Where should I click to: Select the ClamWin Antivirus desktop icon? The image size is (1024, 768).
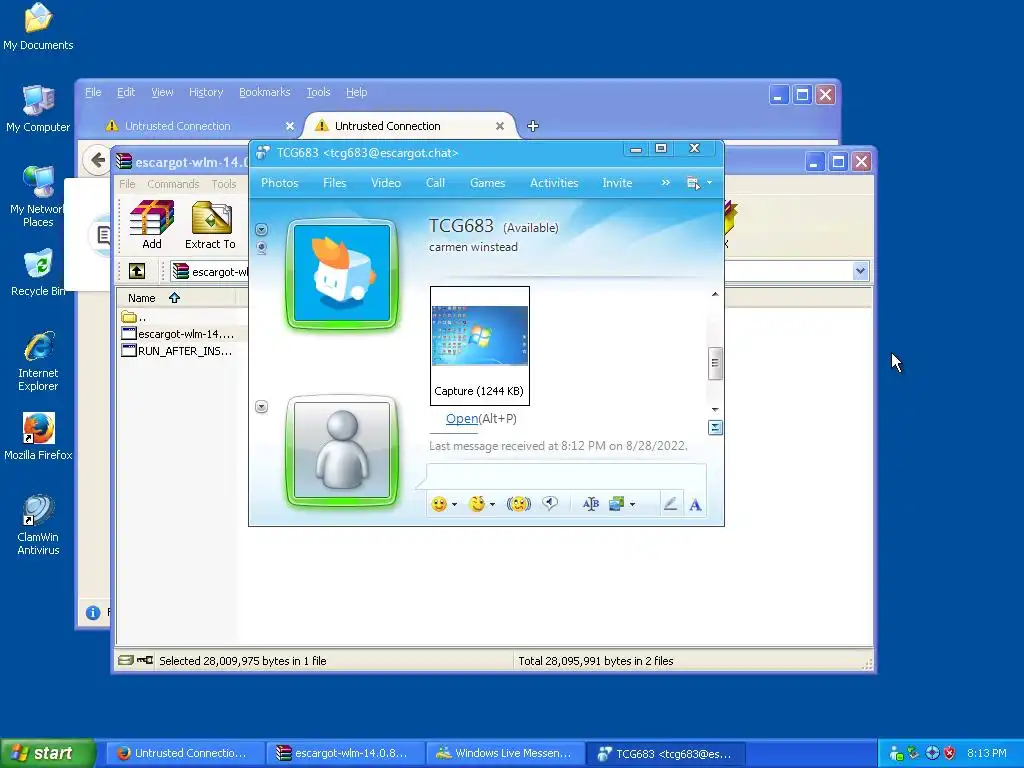click(x=38, y=525)
